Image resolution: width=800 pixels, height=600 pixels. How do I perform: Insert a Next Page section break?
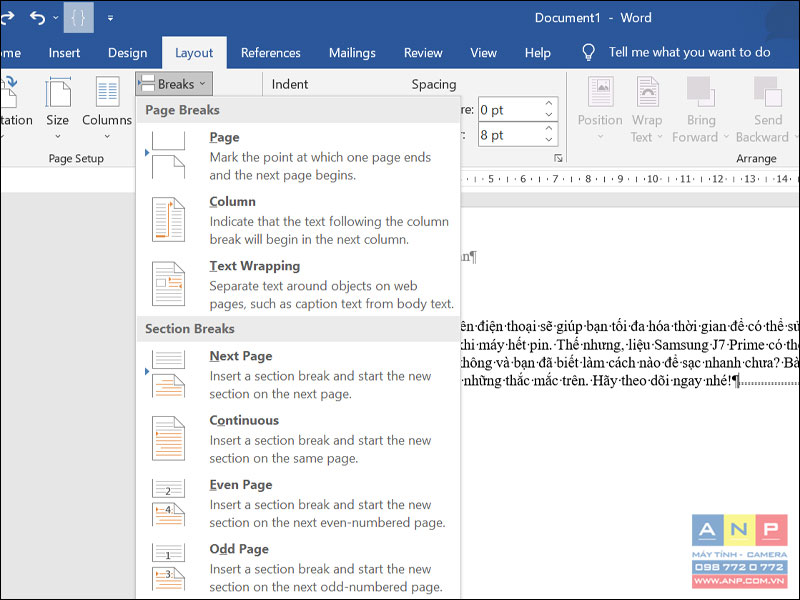(x=298, y=374)
